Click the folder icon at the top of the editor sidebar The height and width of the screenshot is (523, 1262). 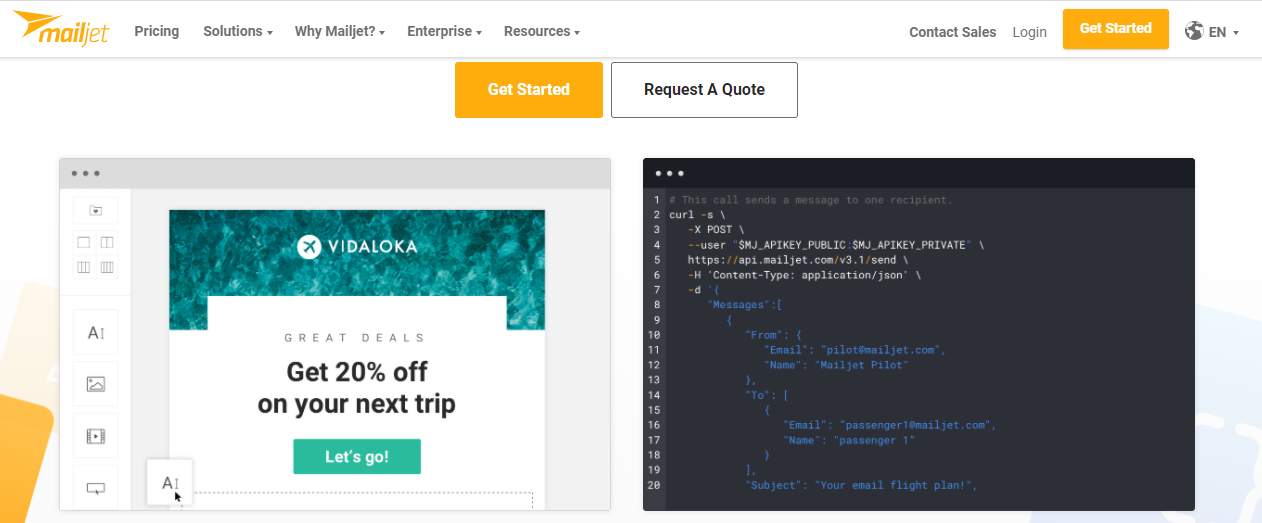[95, 211]
